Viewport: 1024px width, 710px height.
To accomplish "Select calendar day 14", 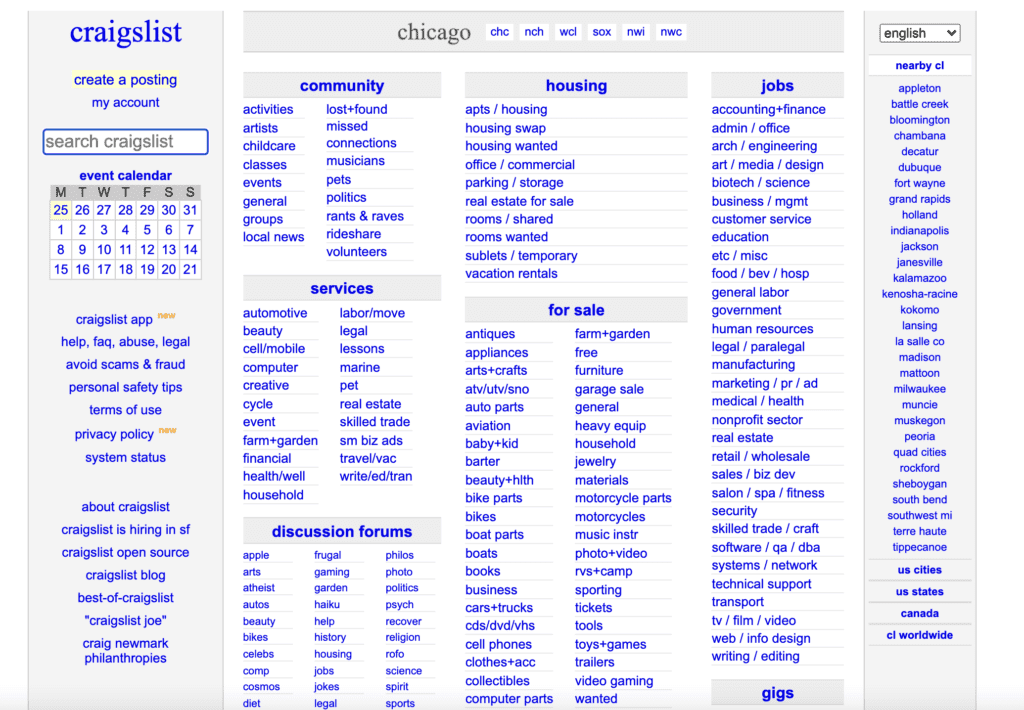I will click(190, 250).
